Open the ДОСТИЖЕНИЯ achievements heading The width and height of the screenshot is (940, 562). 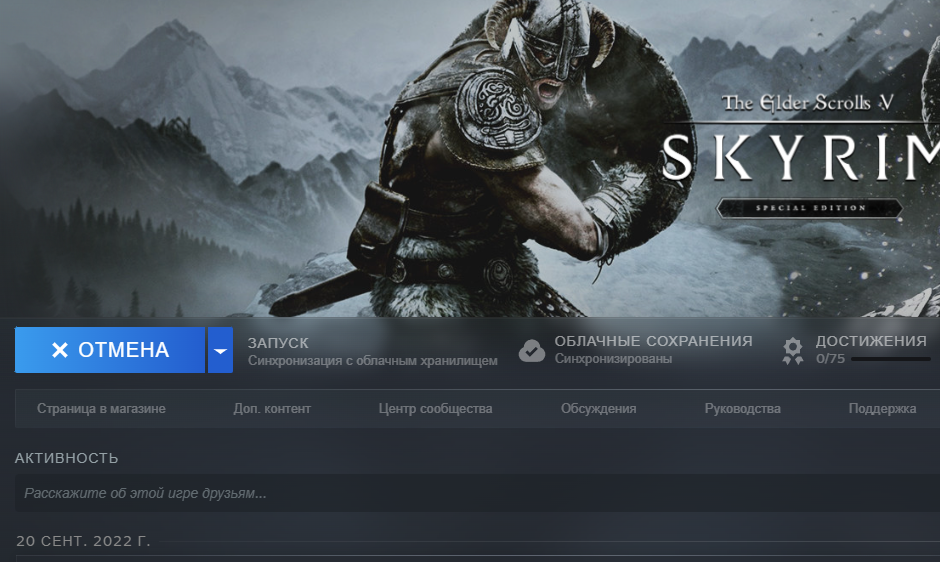click(871, 341)
